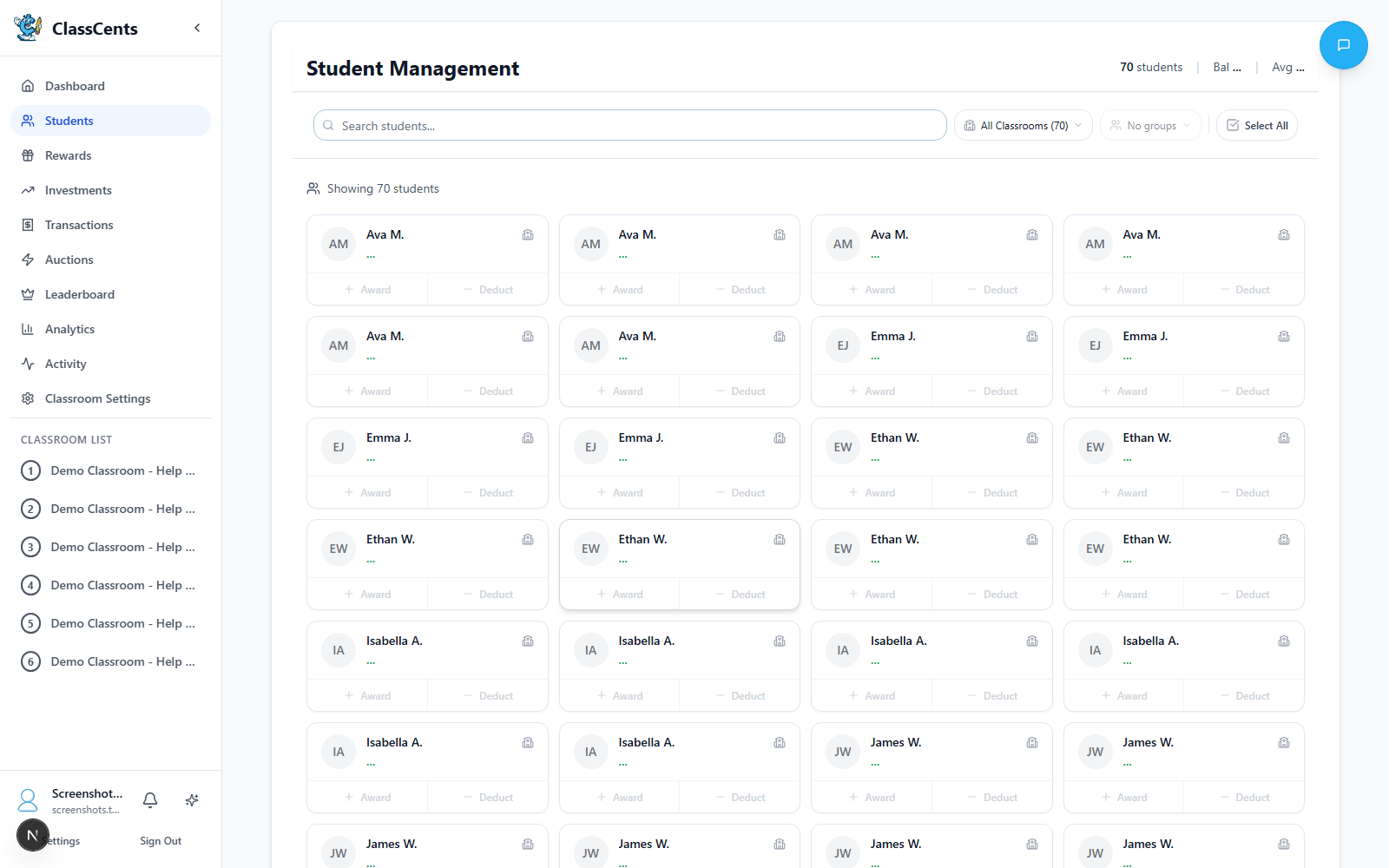Click the sparkle theme icon

(192, 800)
